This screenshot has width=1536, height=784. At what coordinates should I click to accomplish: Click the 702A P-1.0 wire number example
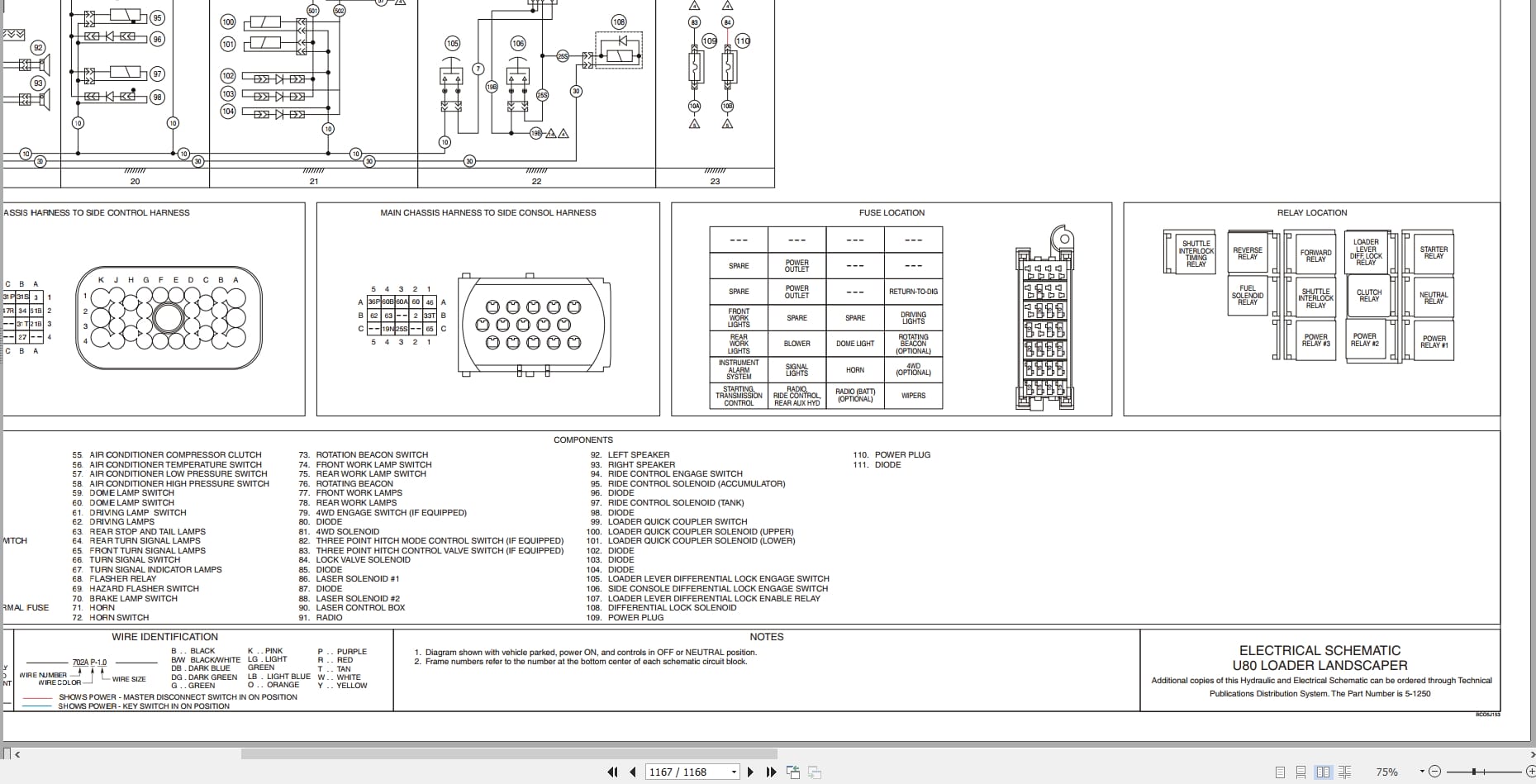click(x=89, y=663)
